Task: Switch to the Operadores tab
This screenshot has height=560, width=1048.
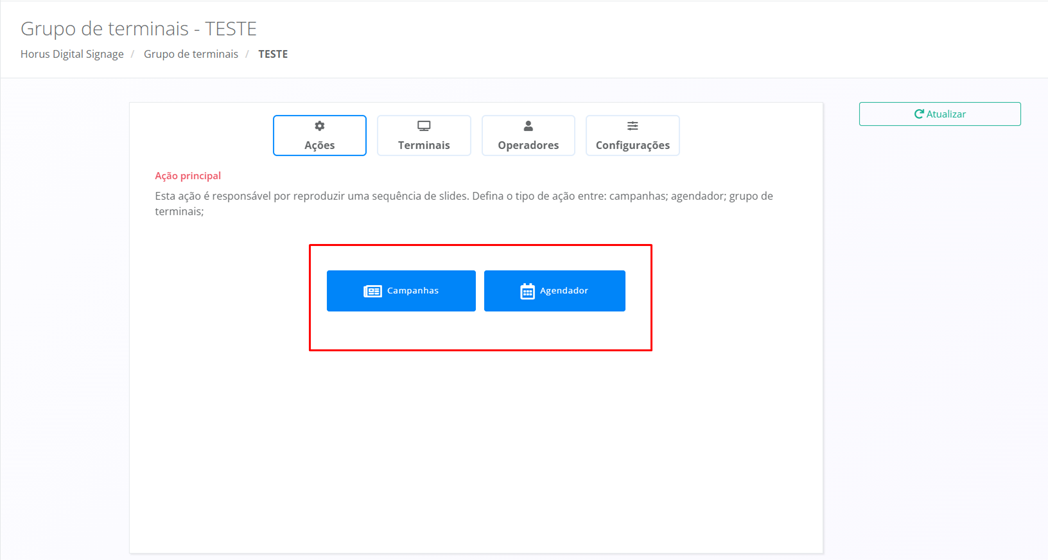Action: 528,145
